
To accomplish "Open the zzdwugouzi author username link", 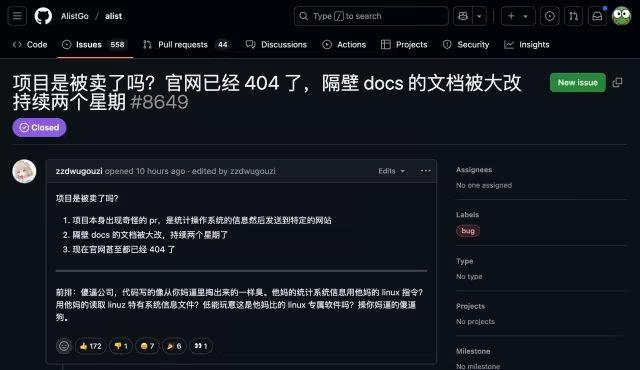I will pos(79,171).
